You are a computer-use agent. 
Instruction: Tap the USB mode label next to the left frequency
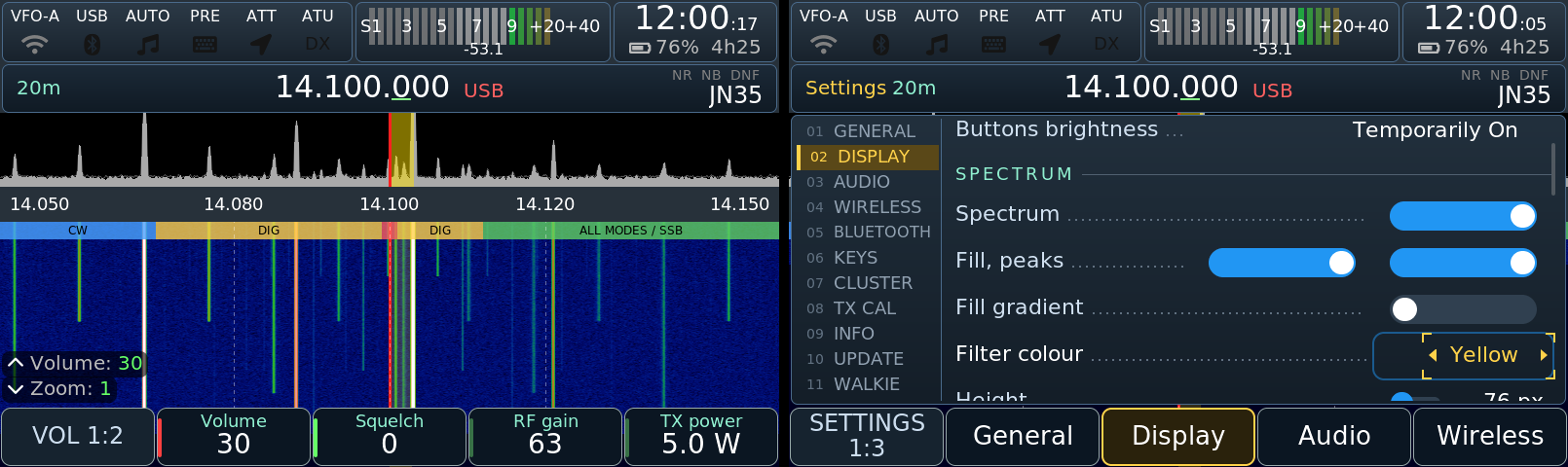tap(484, 90)
